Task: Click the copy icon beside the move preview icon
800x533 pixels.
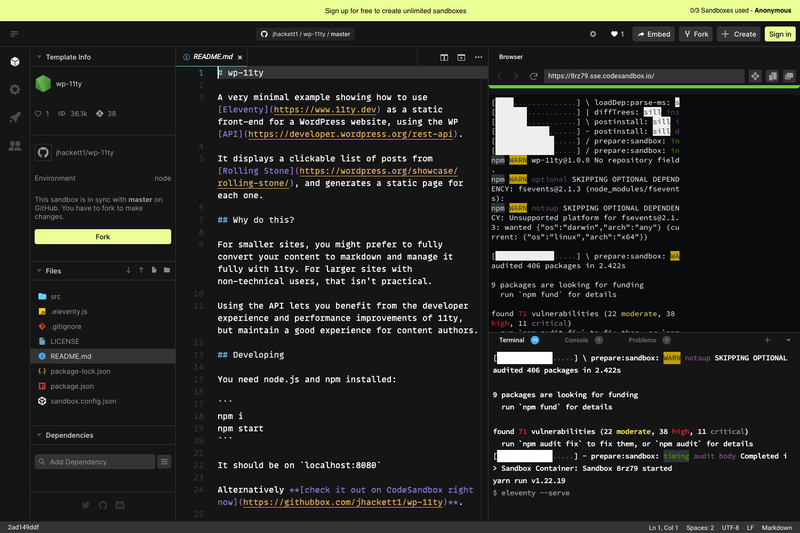Action: tap(772, 76)
